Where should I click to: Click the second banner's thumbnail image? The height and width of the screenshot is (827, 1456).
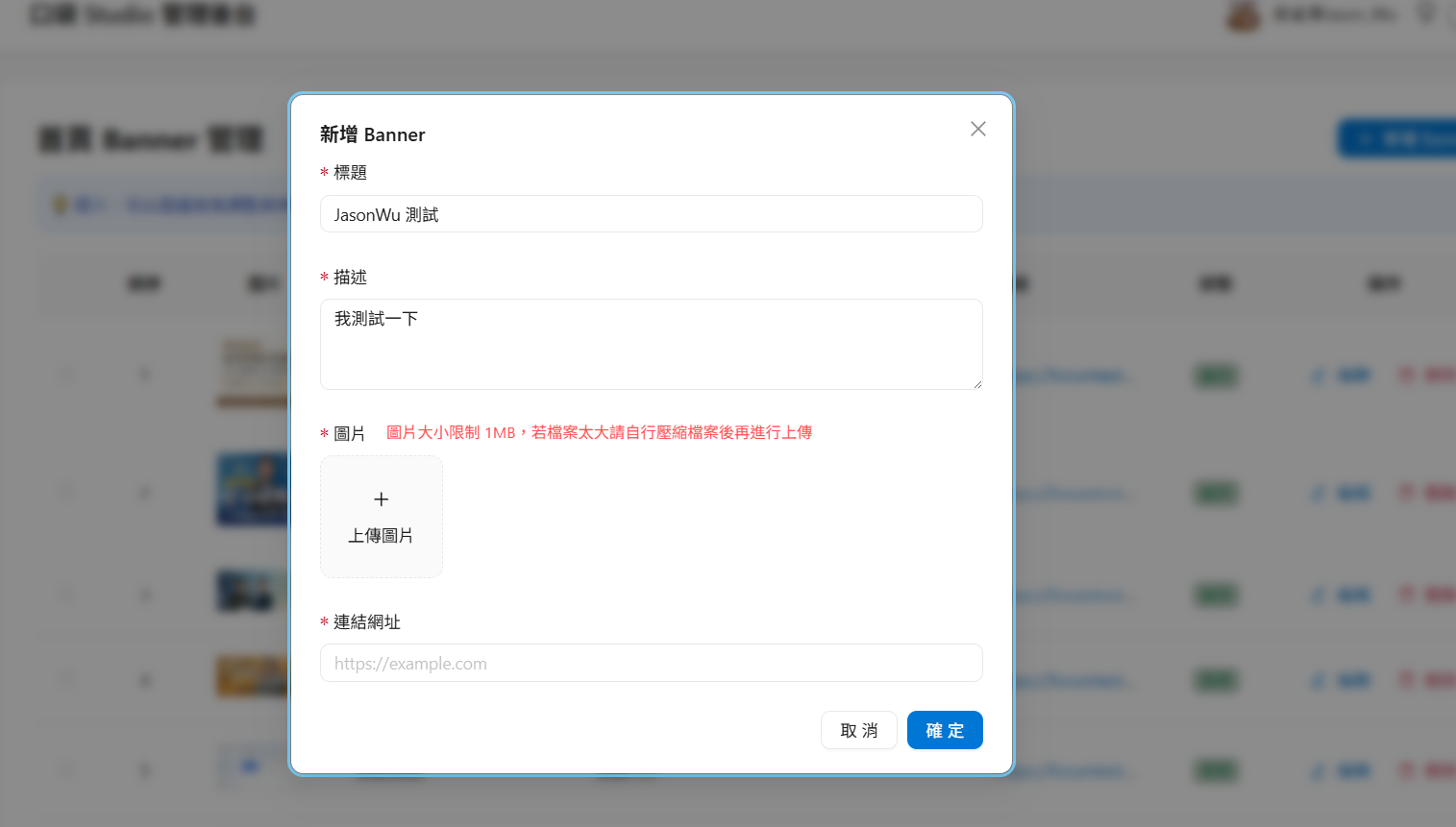pyautogui.click(x=253, y=490)
